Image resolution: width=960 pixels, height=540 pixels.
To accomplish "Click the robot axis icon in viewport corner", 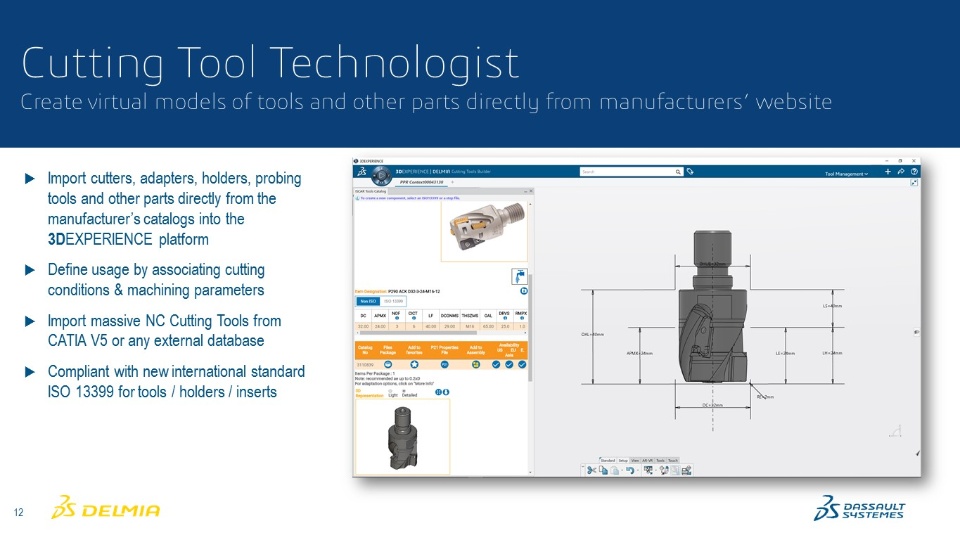I will pos(895,431).
